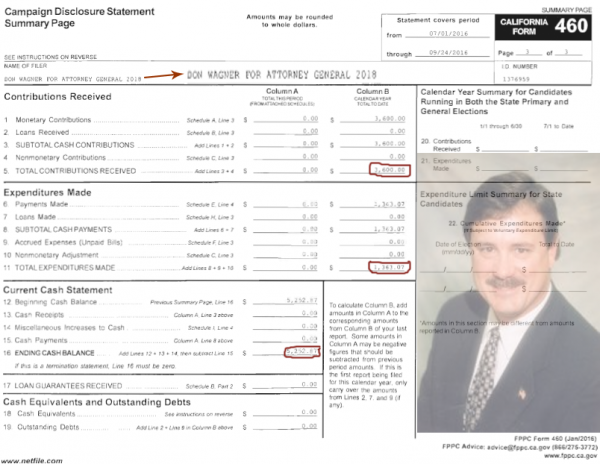The height and width of the screenshot is (464, 600).
Task: Click "Miscellaneous Increases to Cash" label
Action: point(69,327)
